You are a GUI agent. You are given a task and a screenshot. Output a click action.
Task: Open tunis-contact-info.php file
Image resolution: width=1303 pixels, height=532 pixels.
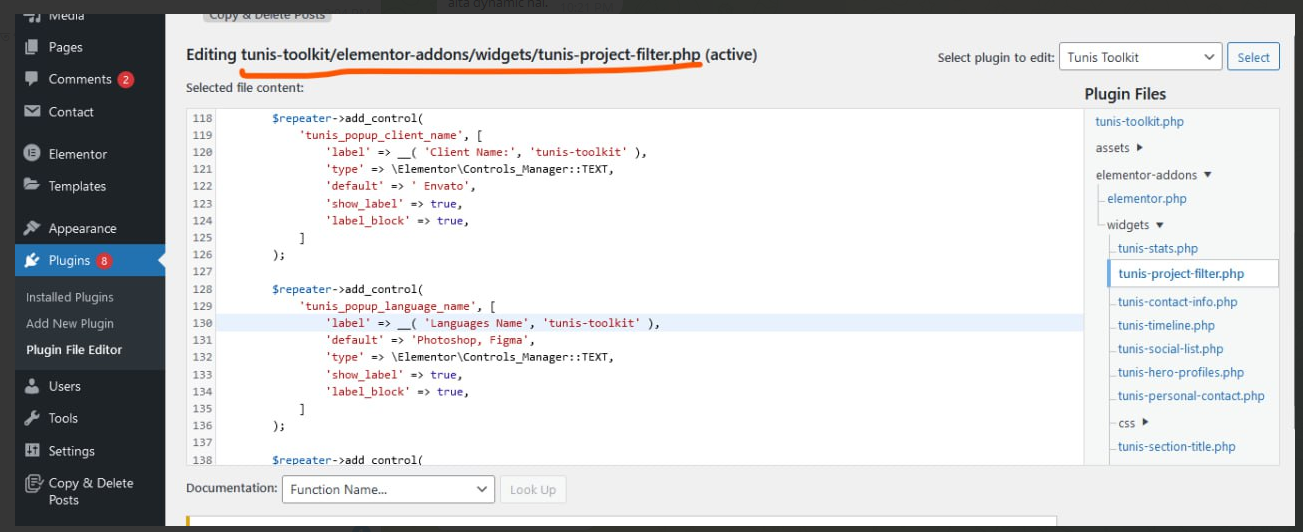(1177, 301)
